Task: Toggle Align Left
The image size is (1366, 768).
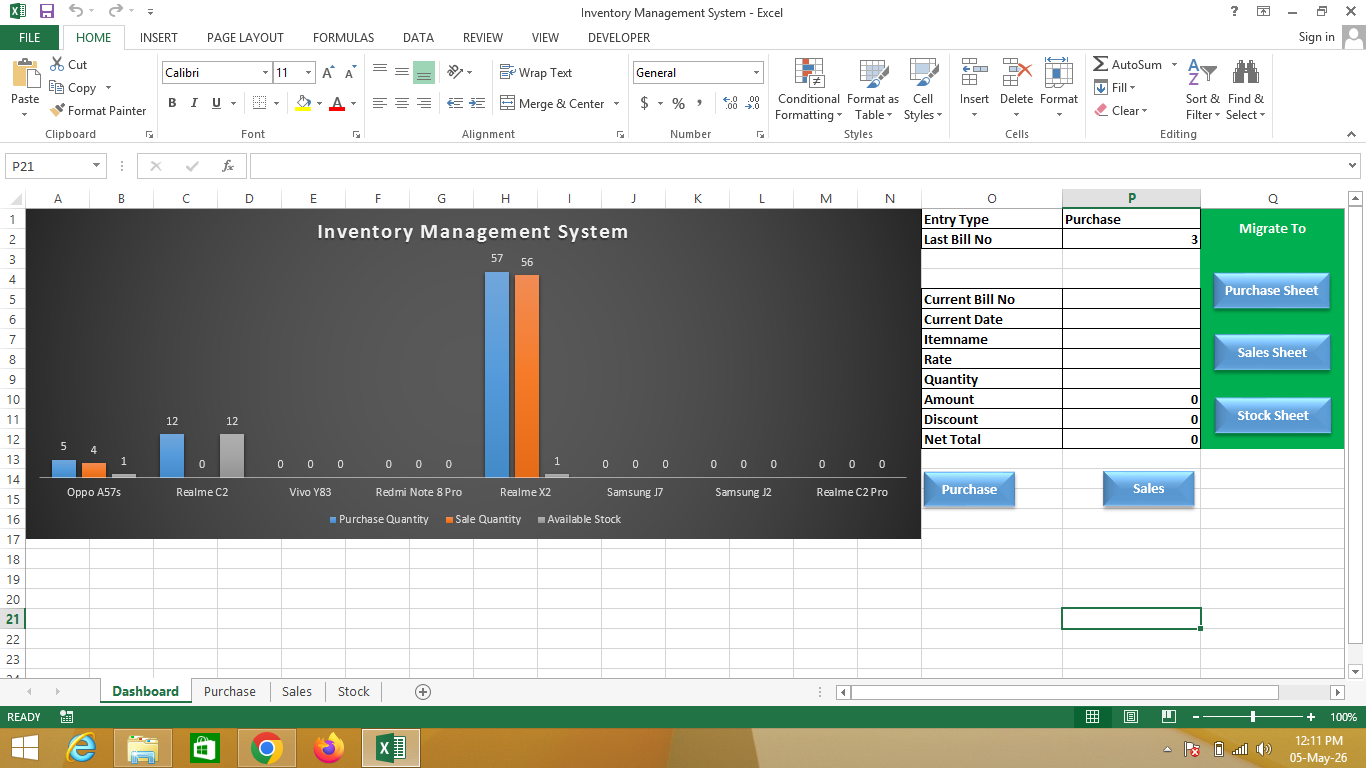Action: point(380,103)
